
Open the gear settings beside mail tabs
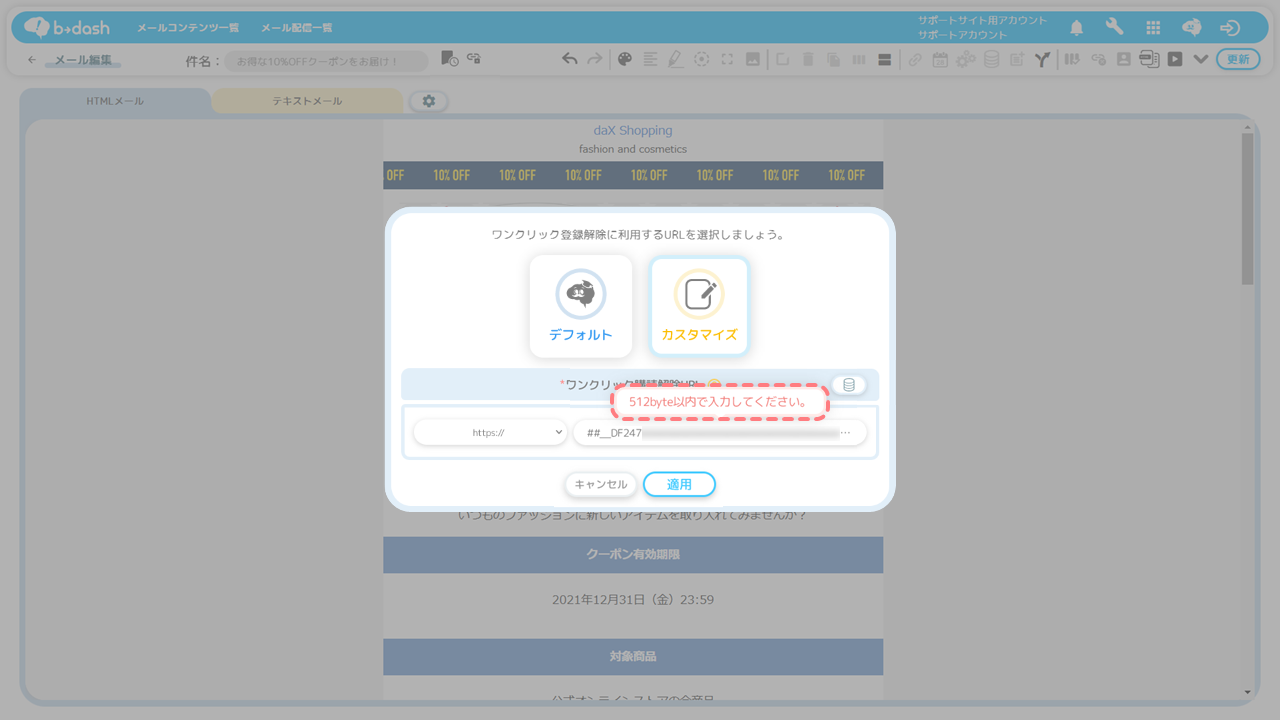pyautogui.click(x=429, y=101)
